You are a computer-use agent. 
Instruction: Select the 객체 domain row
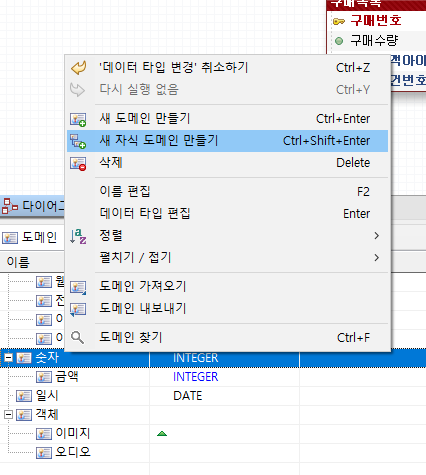tap(213, 415)
